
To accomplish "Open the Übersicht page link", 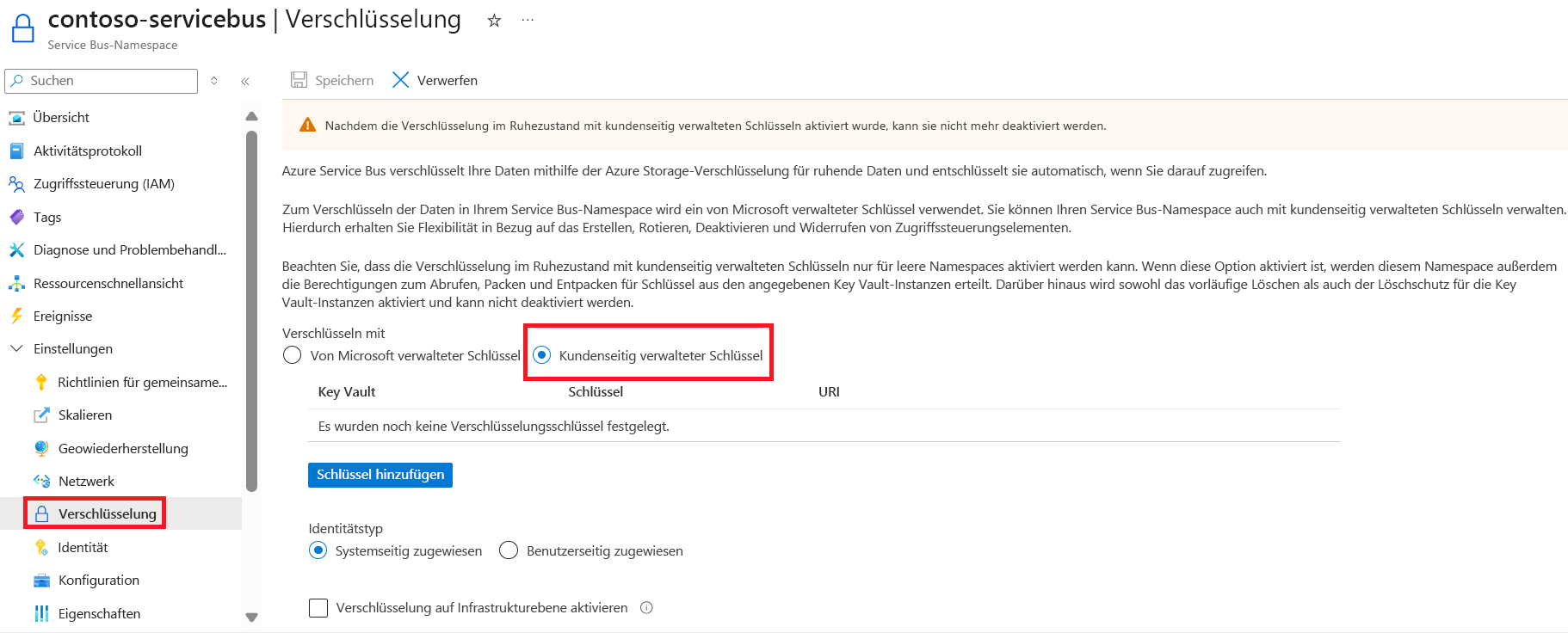I will pyautogui.click(x=61, y=118).
